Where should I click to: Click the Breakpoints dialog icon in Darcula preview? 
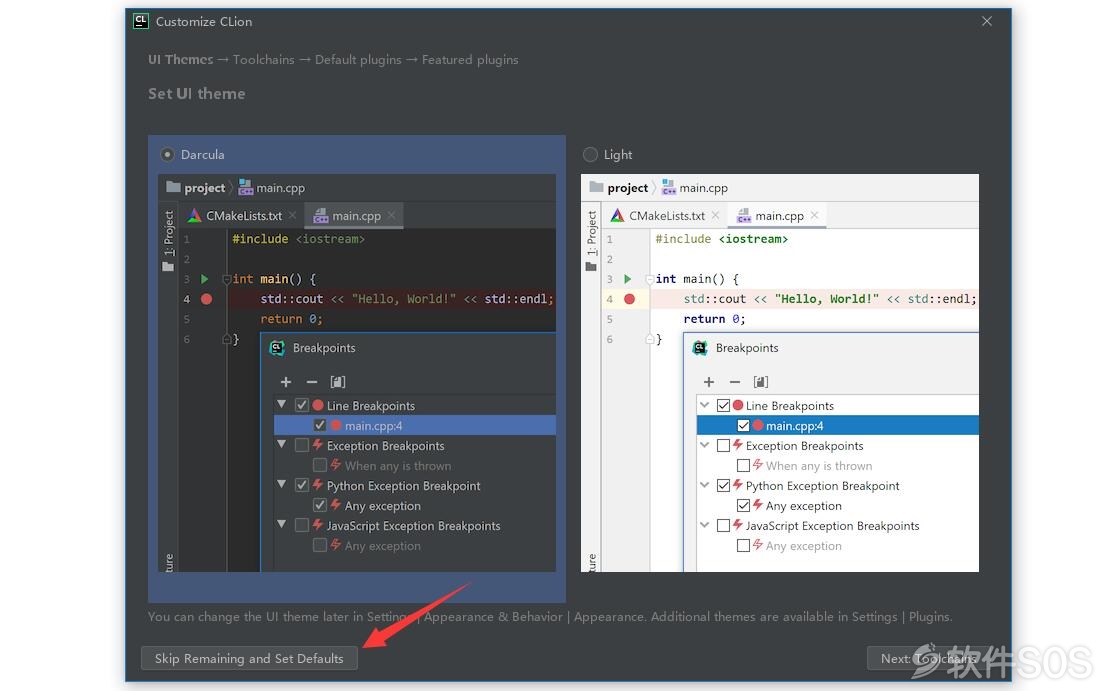coord(277,347)
